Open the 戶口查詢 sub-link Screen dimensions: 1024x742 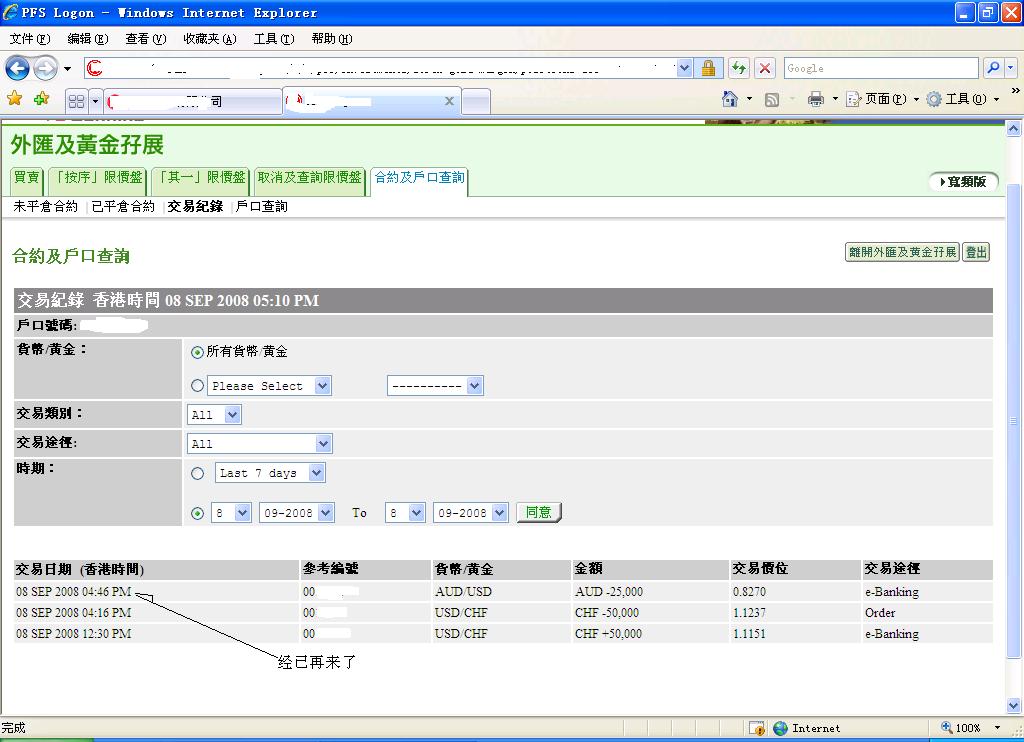point(261,206)
